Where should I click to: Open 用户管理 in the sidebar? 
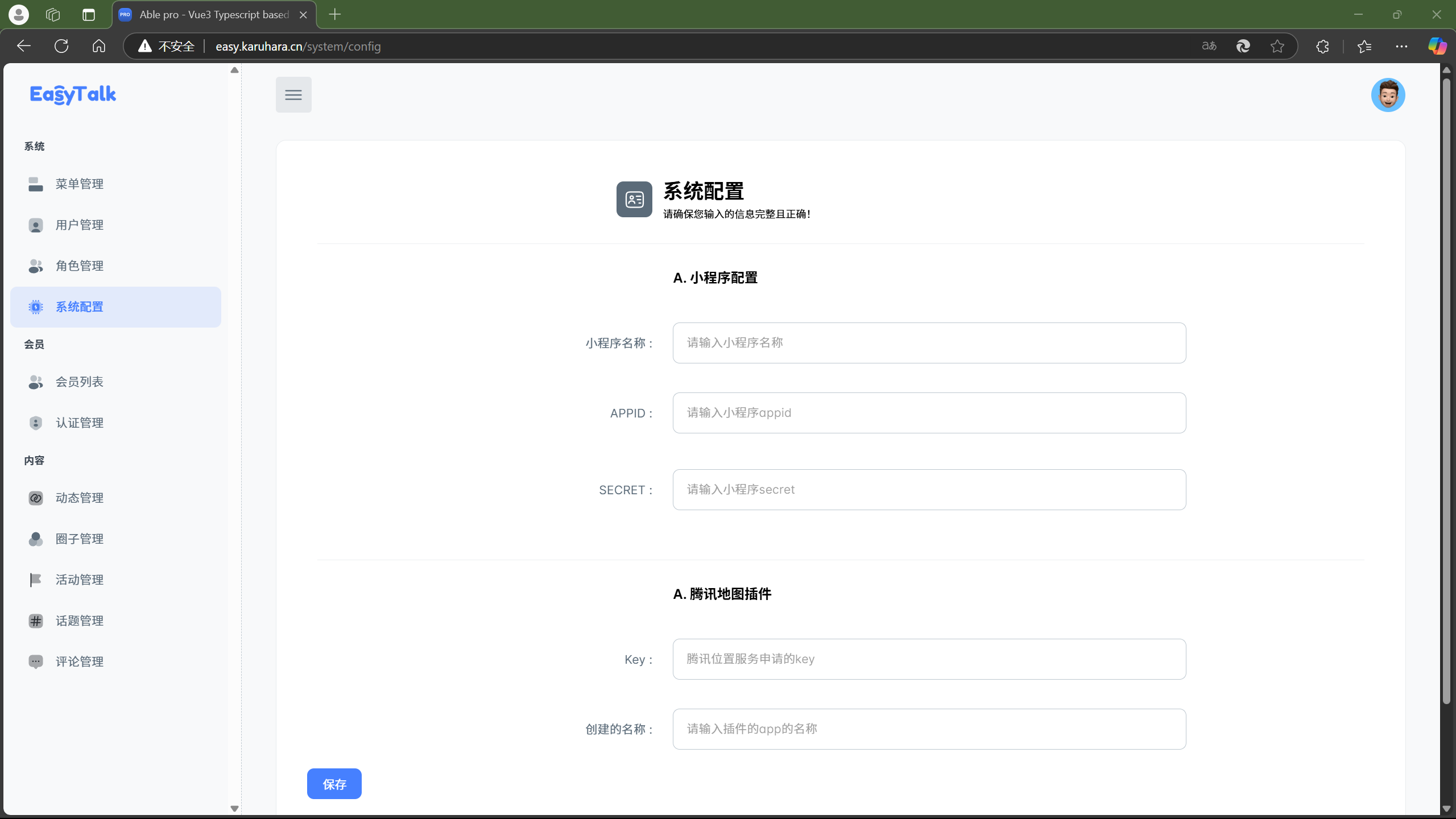(x=80, y=225)
